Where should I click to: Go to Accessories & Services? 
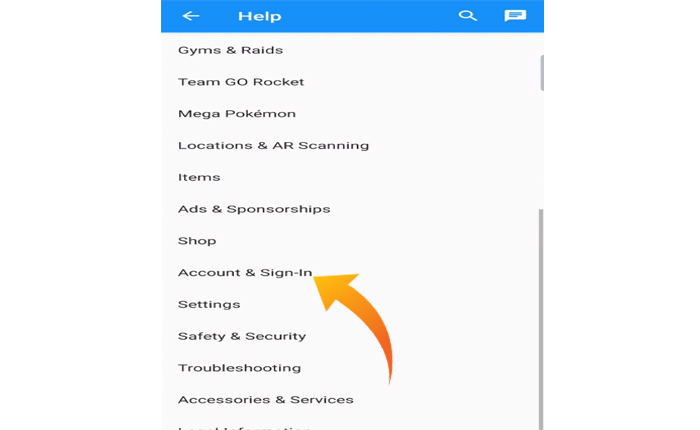coord(266,400)
